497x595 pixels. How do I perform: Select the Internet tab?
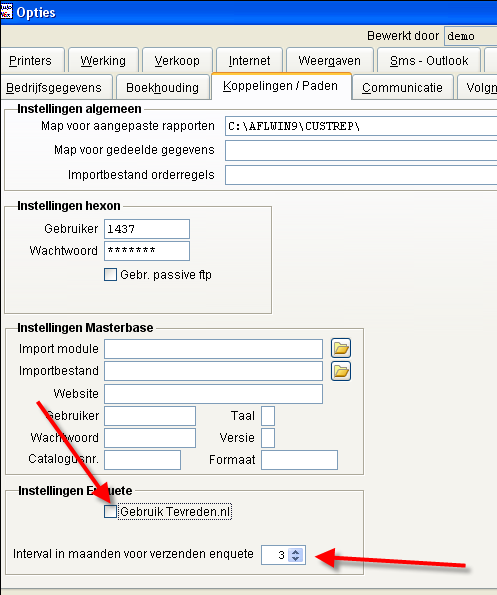point(250,60)
